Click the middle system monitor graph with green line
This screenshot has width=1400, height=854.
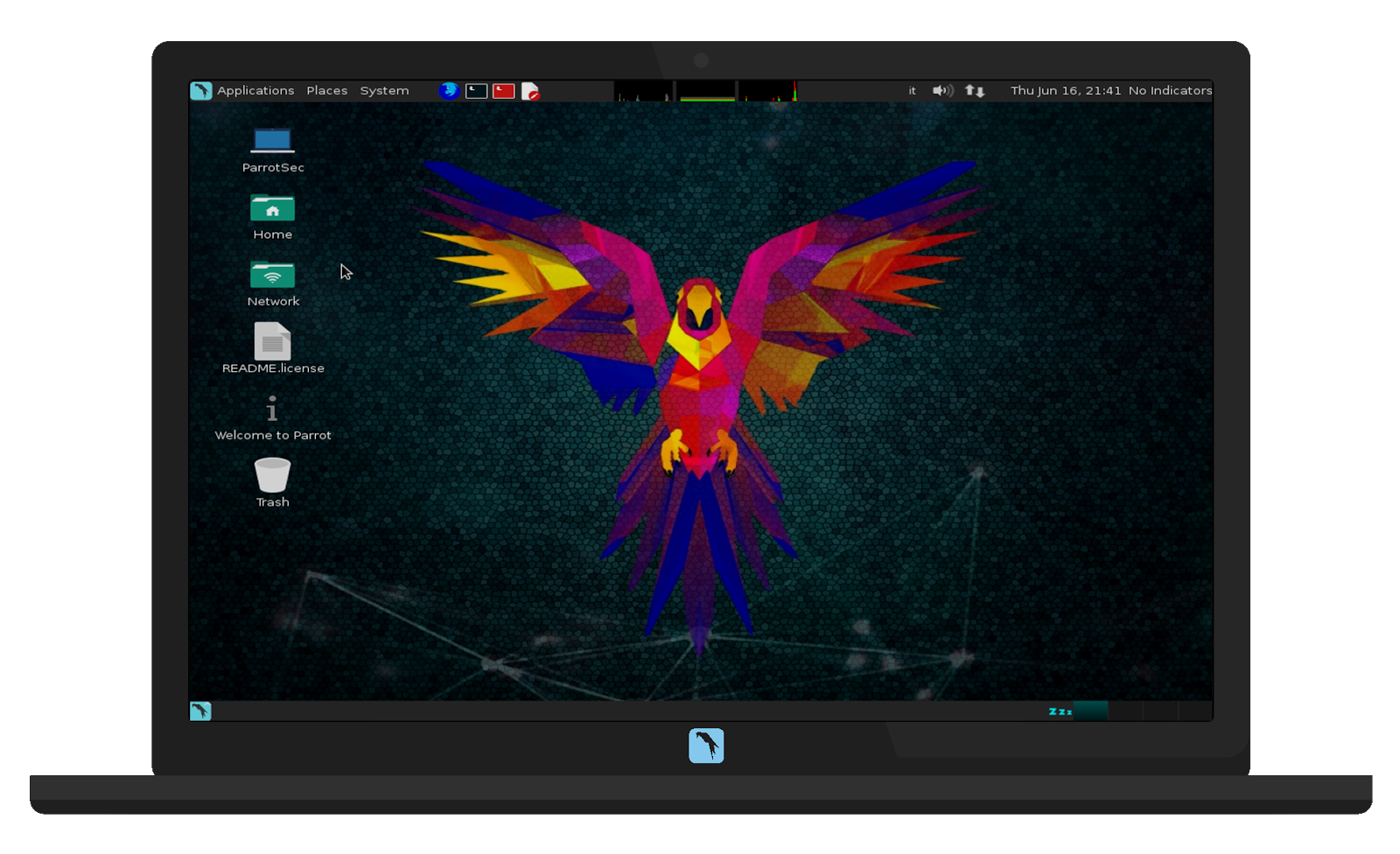tap(707, 91)
